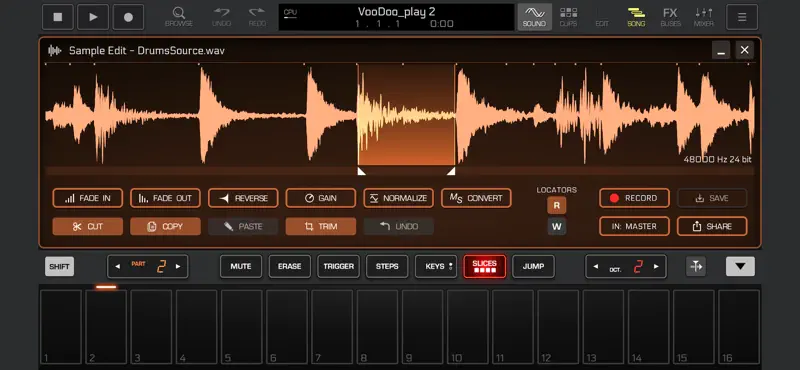Screen dimensions: 800x370
Task: Tap pad 13
Action: (x=604, y=327)
